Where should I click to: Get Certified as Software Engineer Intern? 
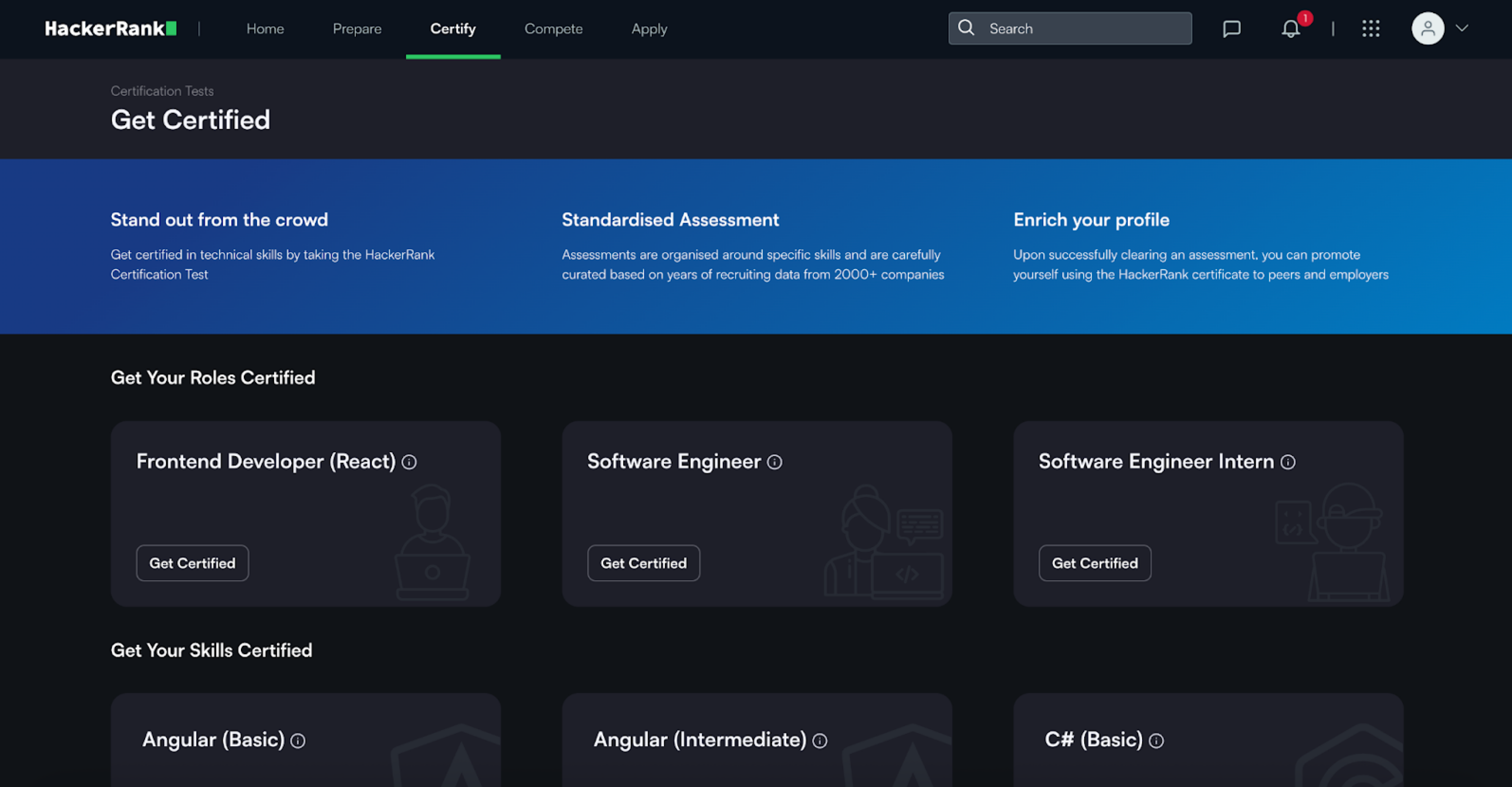pos(1095,563)
